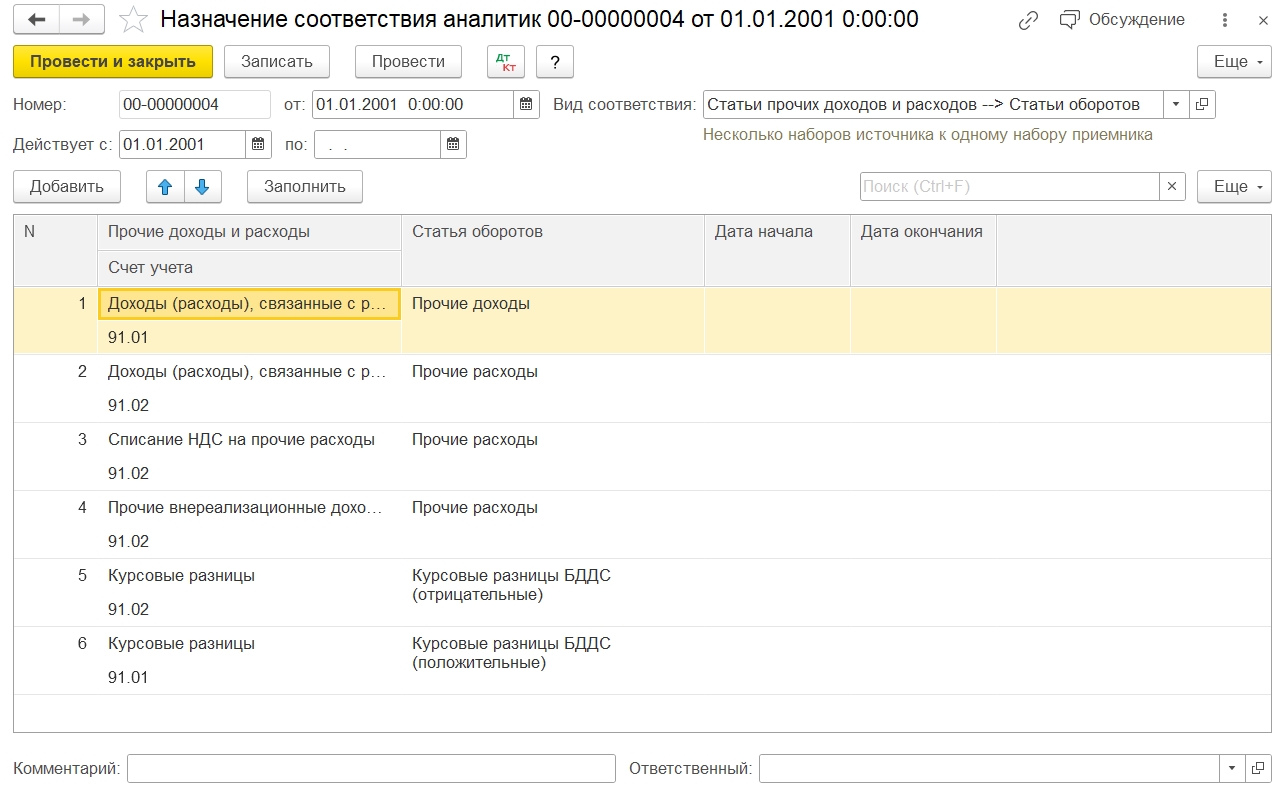Click the Провести и закрыть button

click(112, 61)
